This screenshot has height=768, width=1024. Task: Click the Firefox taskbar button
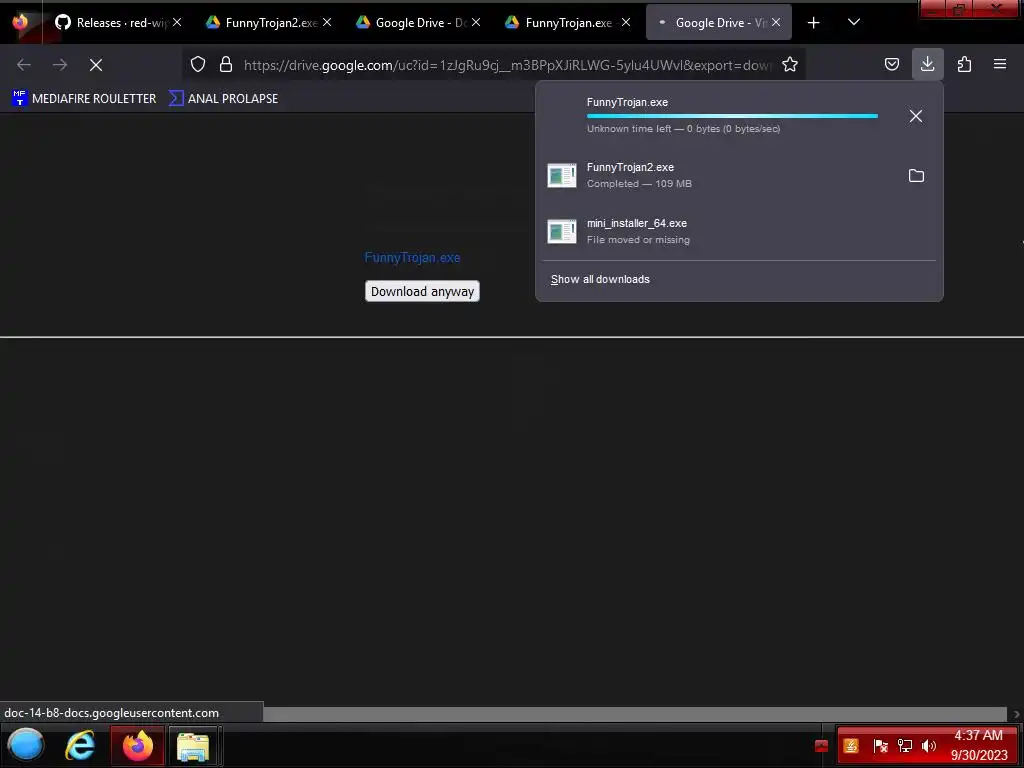pos(137,745)
